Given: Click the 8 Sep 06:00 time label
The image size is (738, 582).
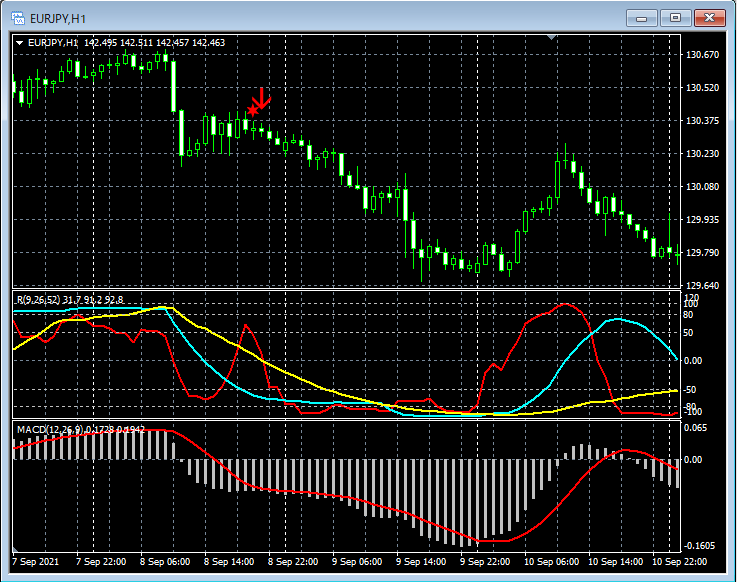Looking at the screenshot, I should (165, 562).
